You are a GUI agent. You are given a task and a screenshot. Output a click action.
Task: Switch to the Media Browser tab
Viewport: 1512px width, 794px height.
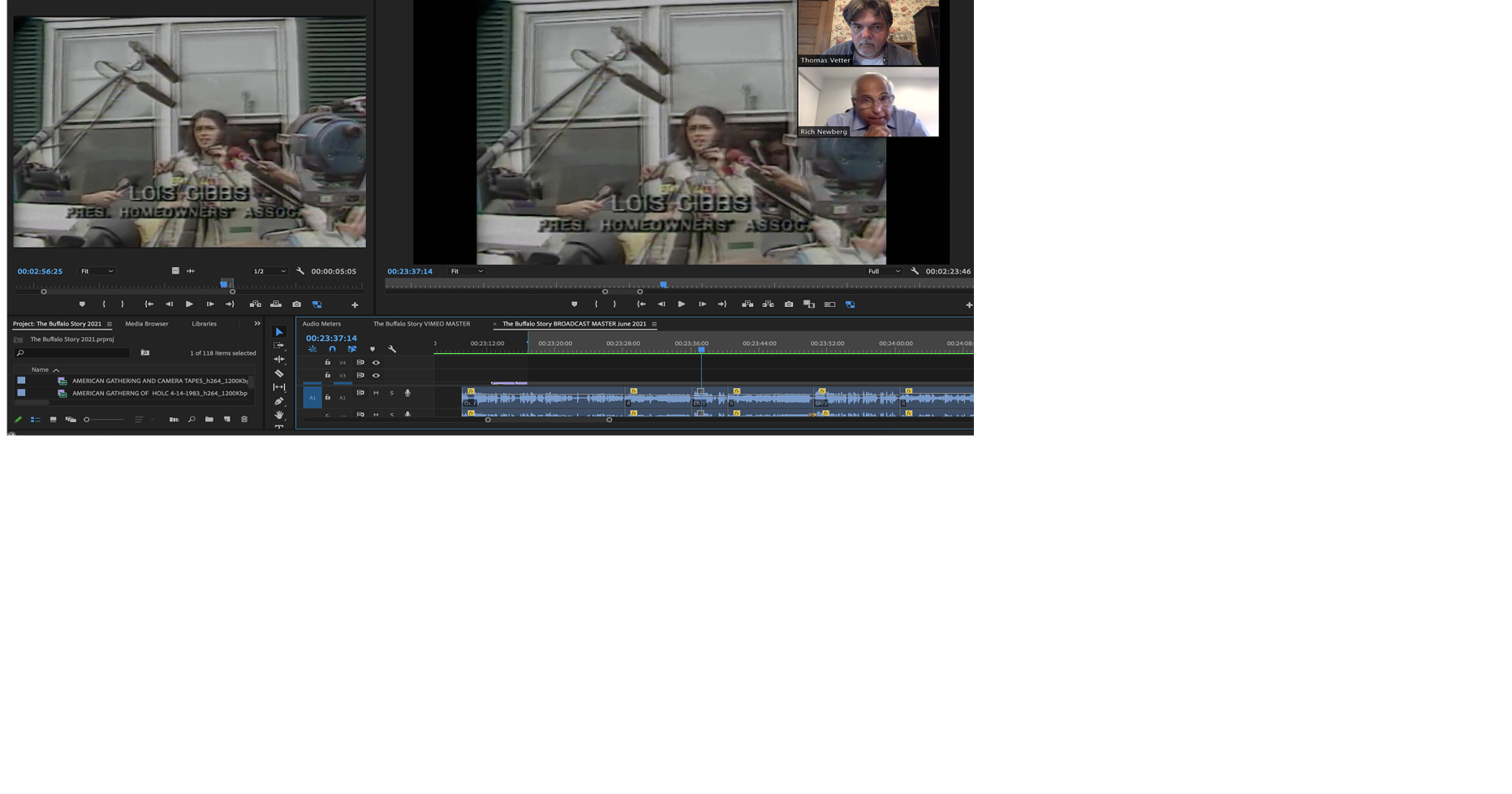point(147,324)
